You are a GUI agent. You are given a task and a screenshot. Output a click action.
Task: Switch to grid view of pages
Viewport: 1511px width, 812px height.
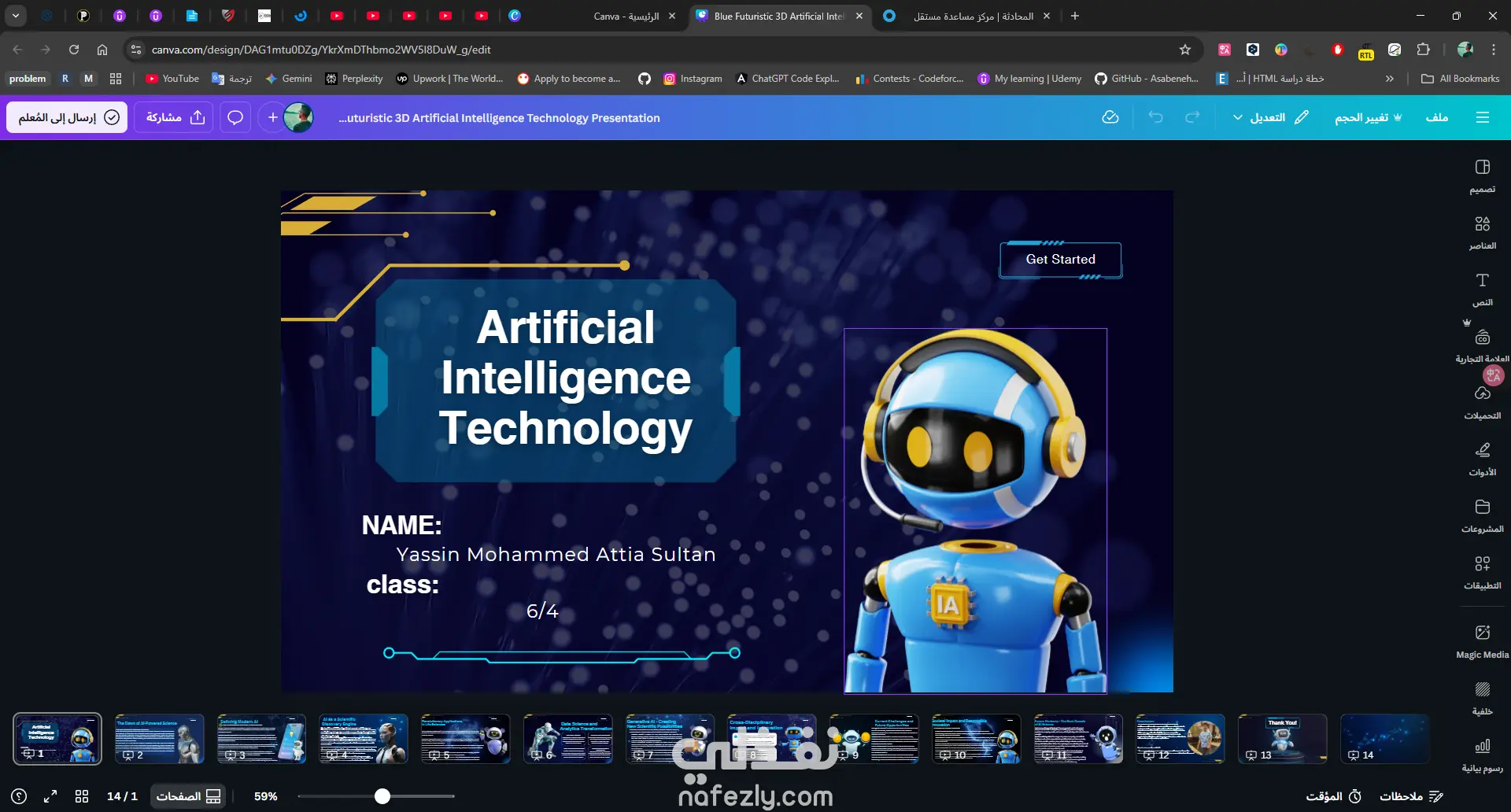82,796
